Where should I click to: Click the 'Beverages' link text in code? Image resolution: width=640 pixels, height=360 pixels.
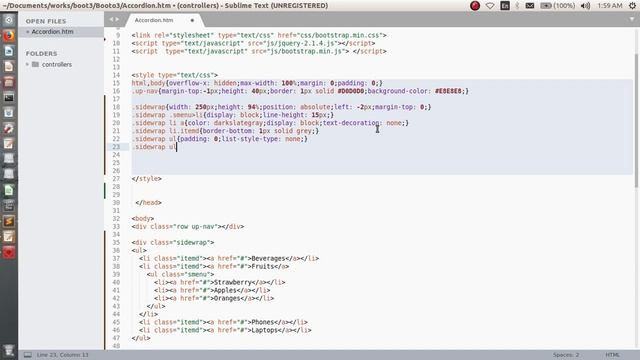[x=268, y=258]
